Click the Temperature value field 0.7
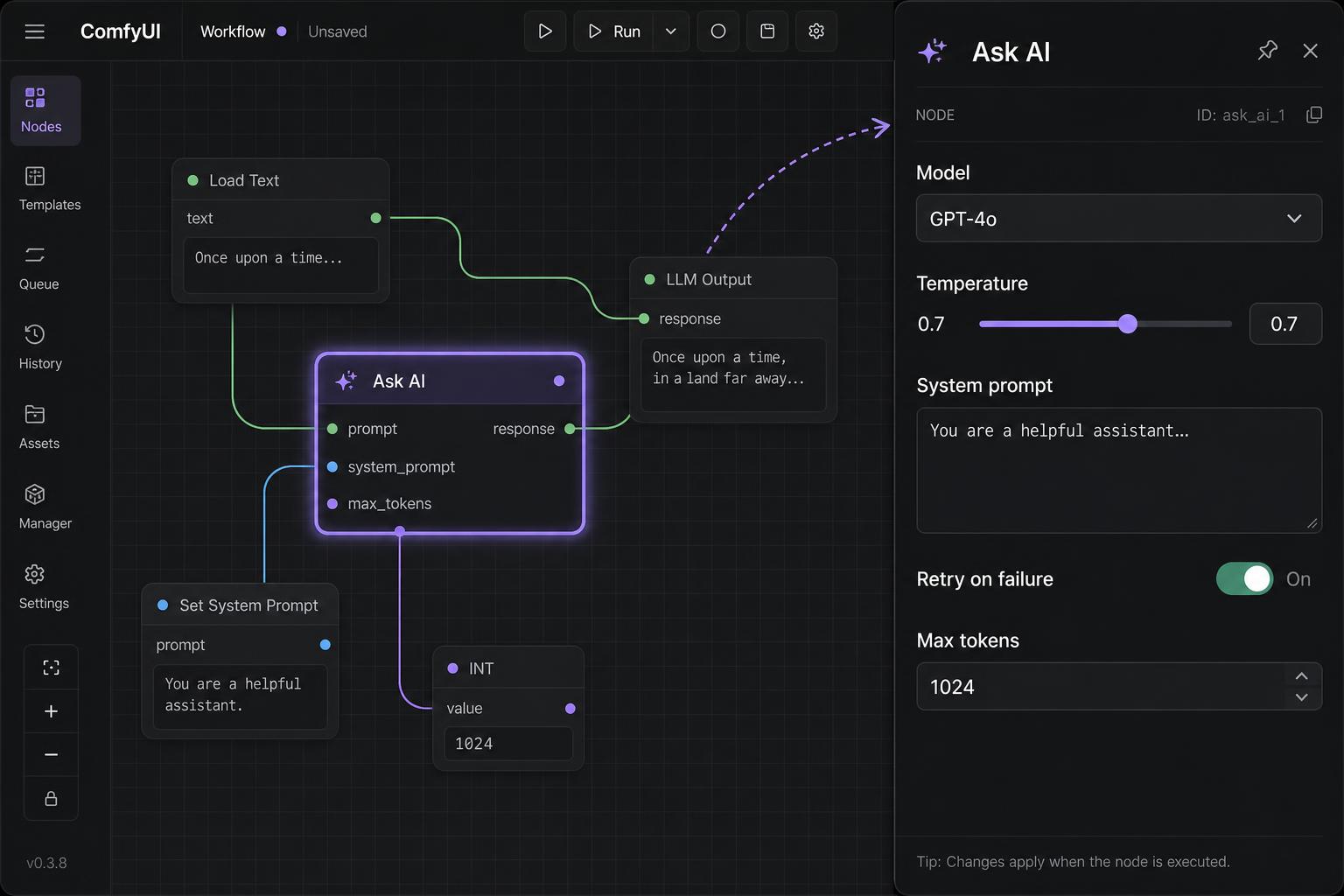This screenshot has height=896, width=1344. 1284,324
